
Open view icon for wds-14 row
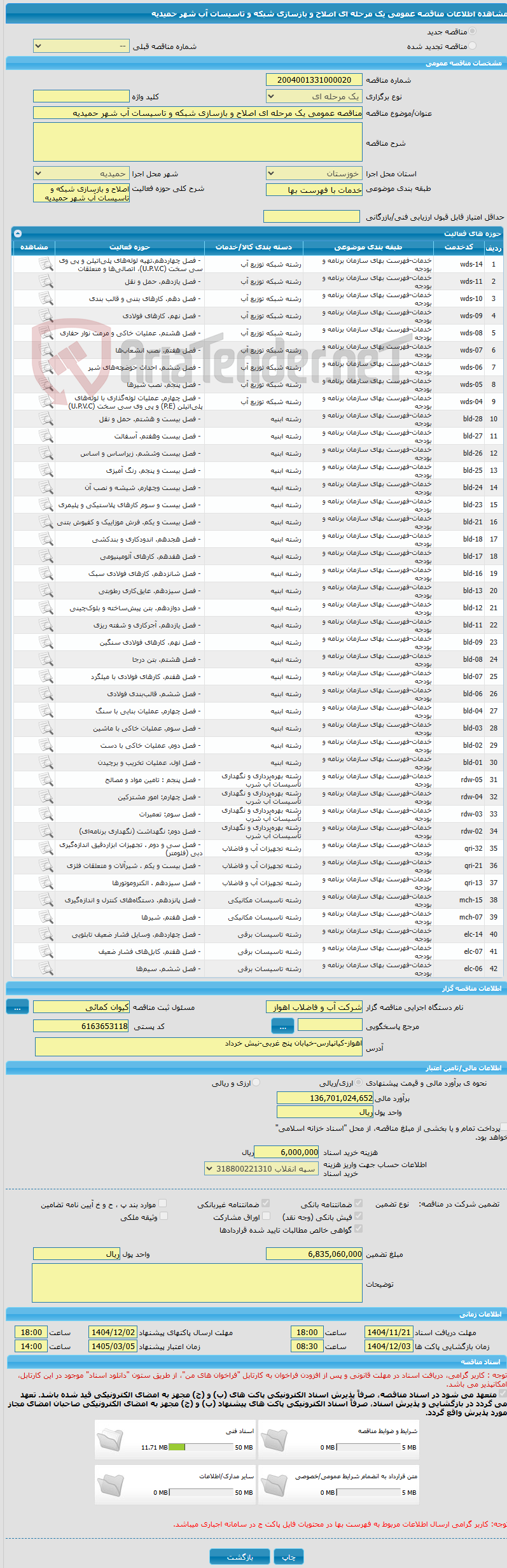46,264
